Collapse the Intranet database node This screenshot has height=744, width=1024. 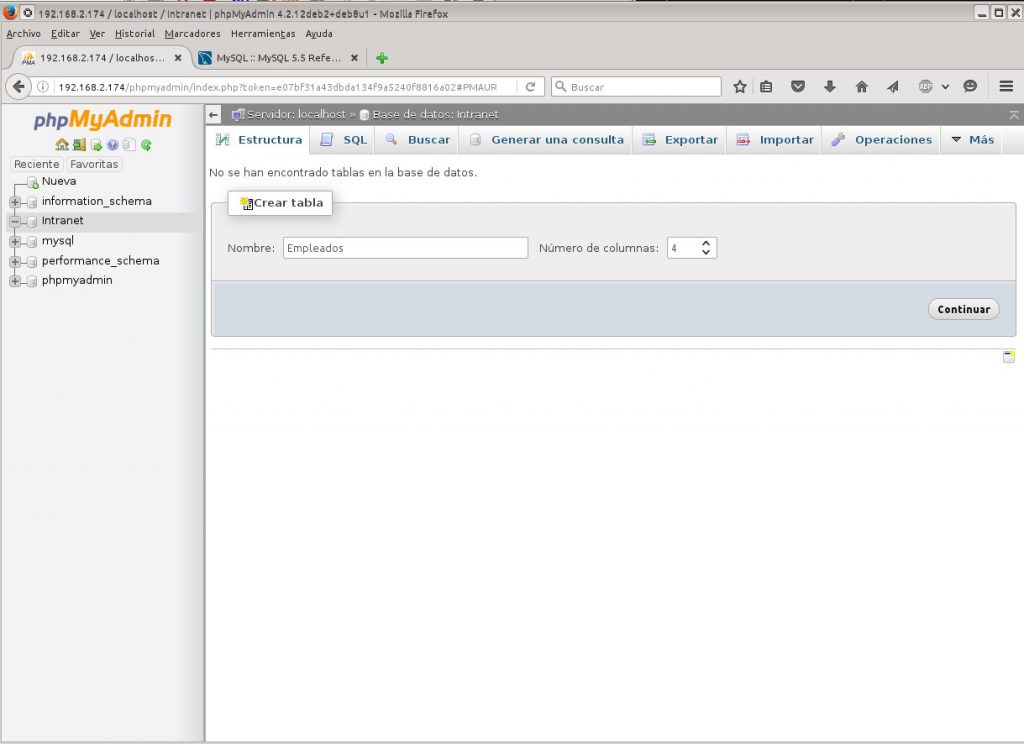15,221
